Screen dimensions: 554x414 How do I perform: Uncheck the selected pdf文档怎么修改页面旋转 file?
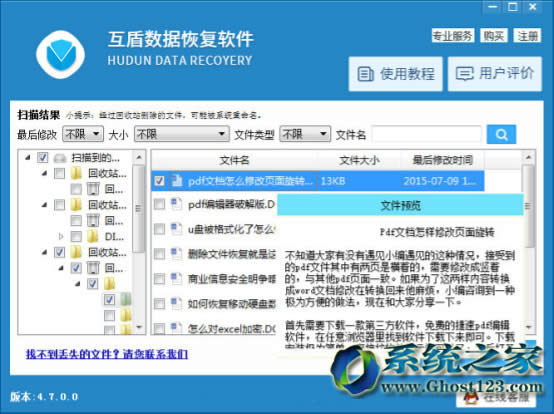click(x=159, y=181)
